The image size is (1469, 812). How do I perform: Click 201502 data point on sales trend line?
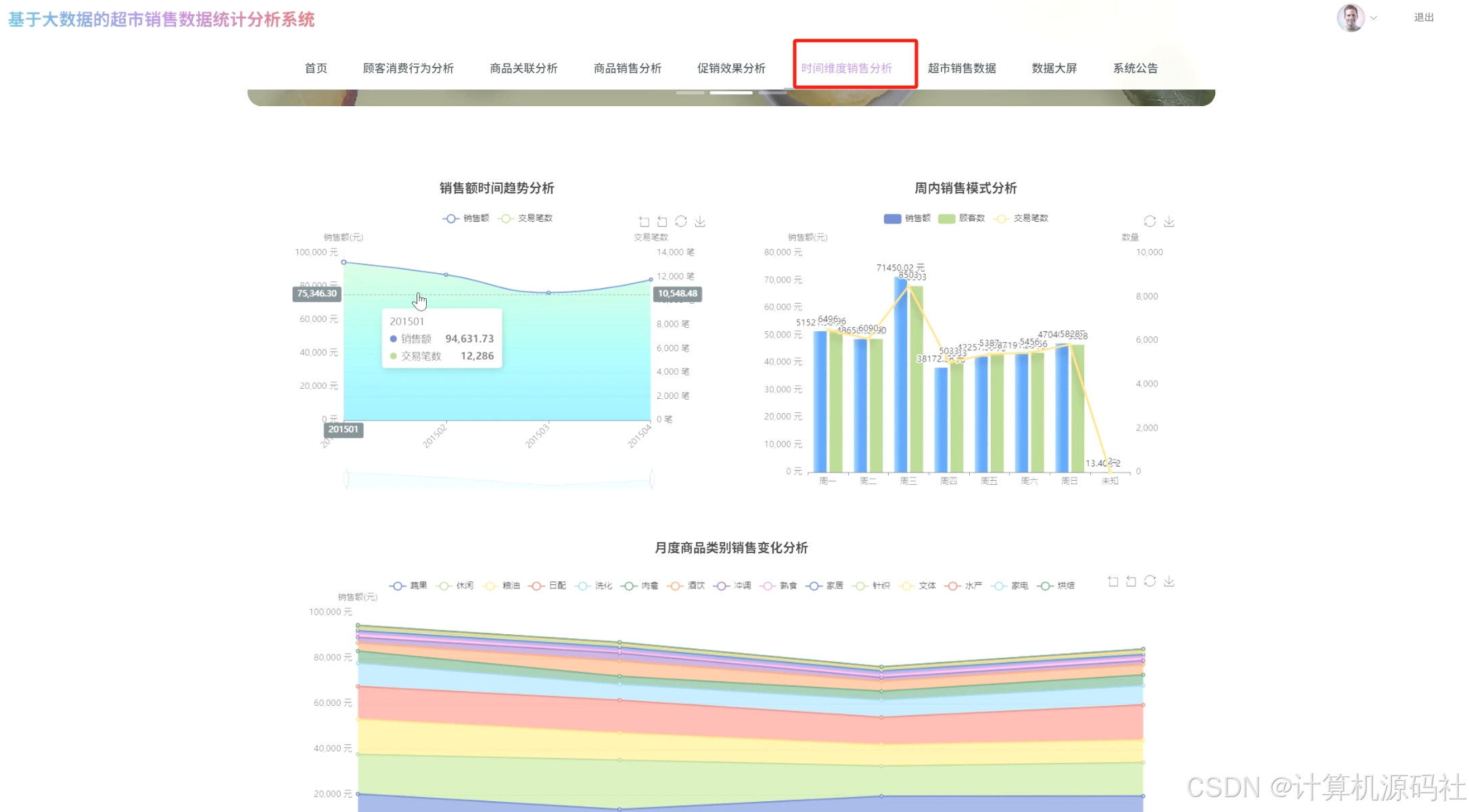446,274
